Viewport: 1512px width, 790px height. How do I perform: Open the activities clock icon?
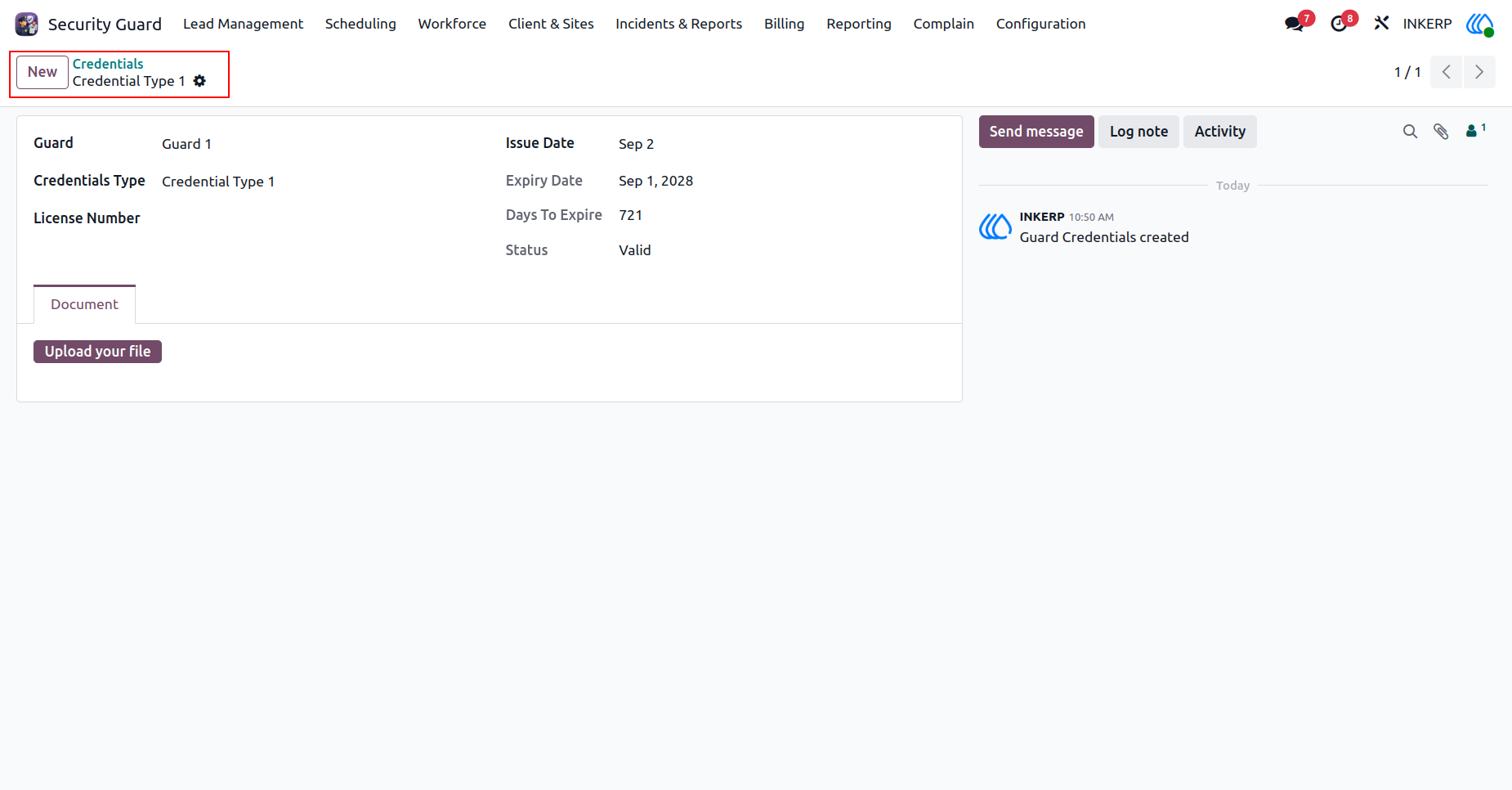[x=1338, y=24]
